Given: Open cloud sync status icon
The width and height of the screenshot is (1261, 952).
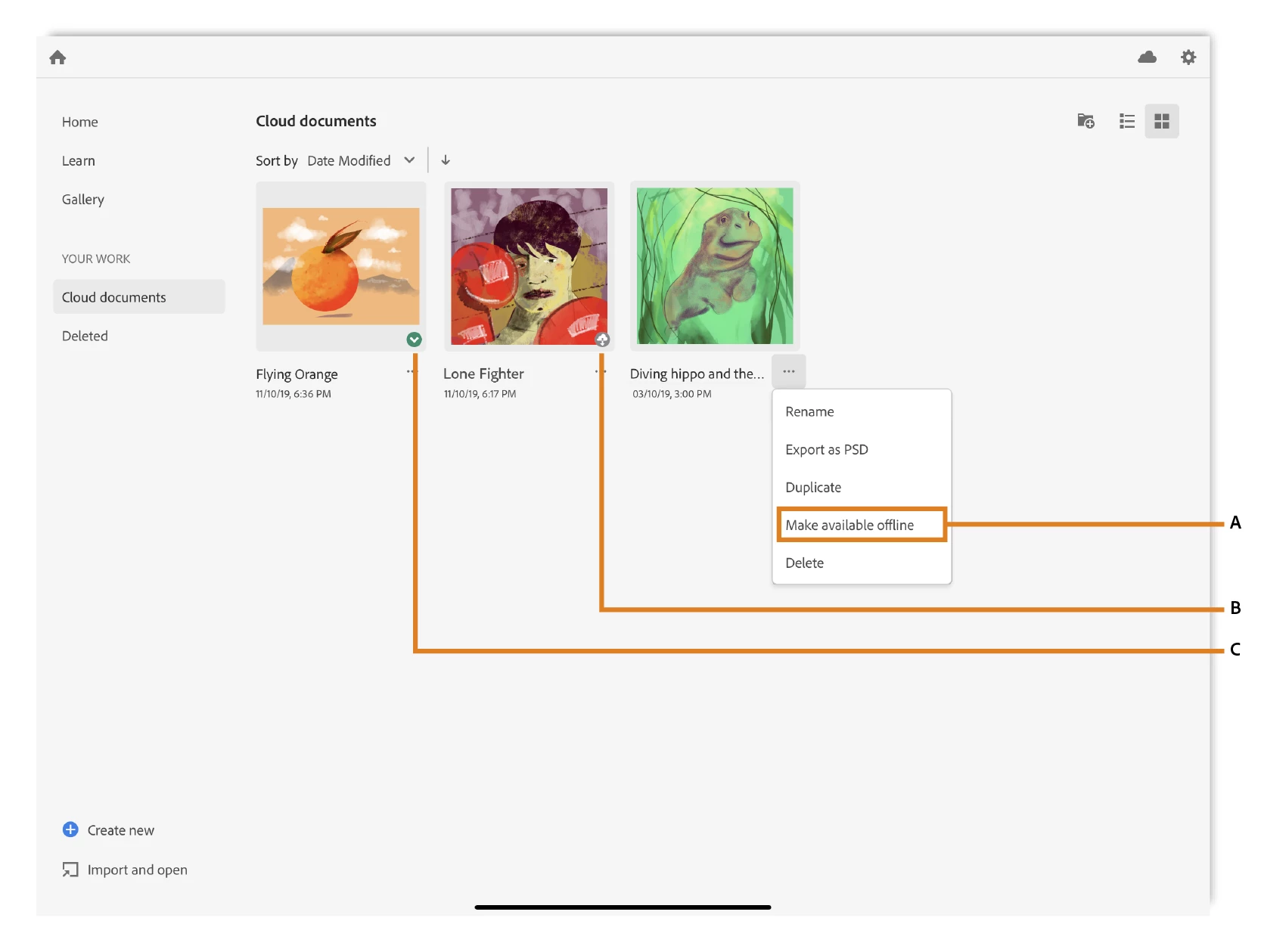Looking at the screenshot, I should [1147, 57].
